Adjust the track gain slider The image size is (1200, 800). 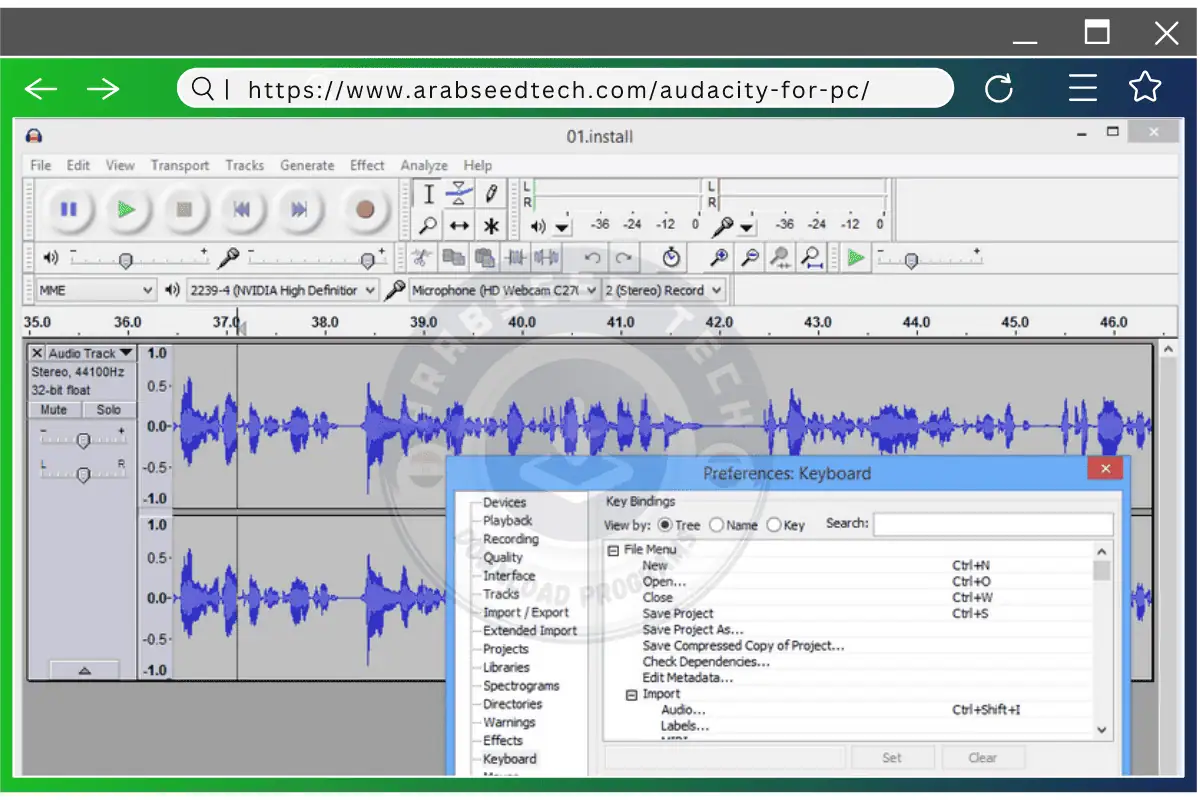(x=83, y=438)
